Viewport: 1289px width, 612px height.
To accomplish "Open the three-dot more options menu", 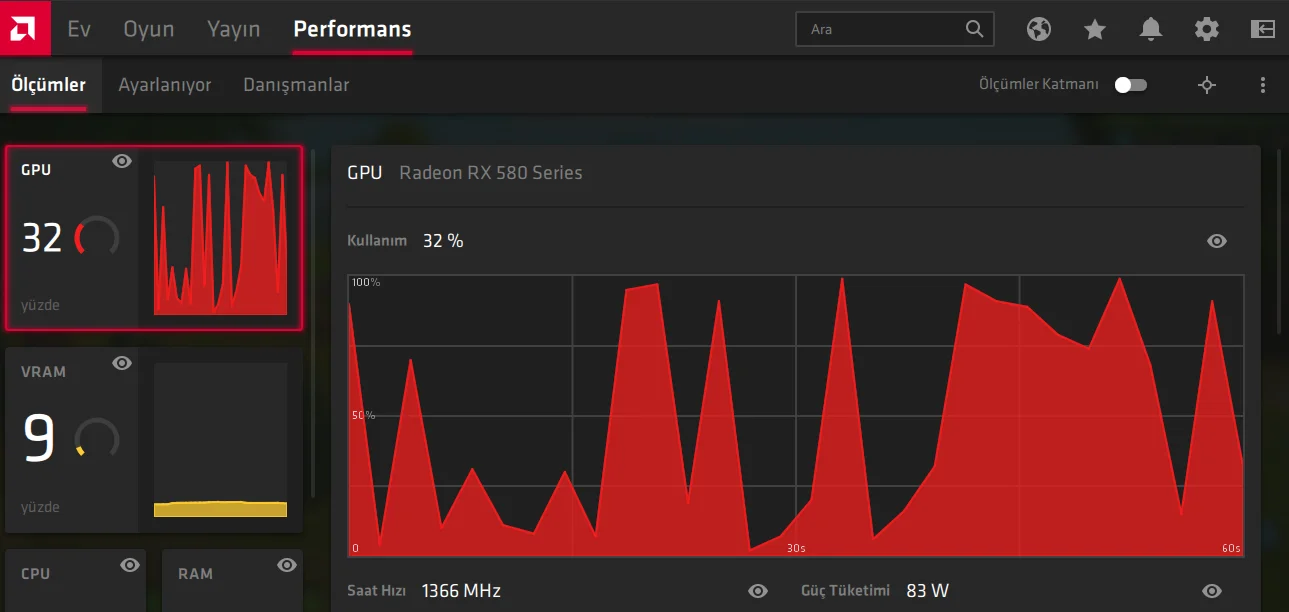I will click(x=1263, y=85).
